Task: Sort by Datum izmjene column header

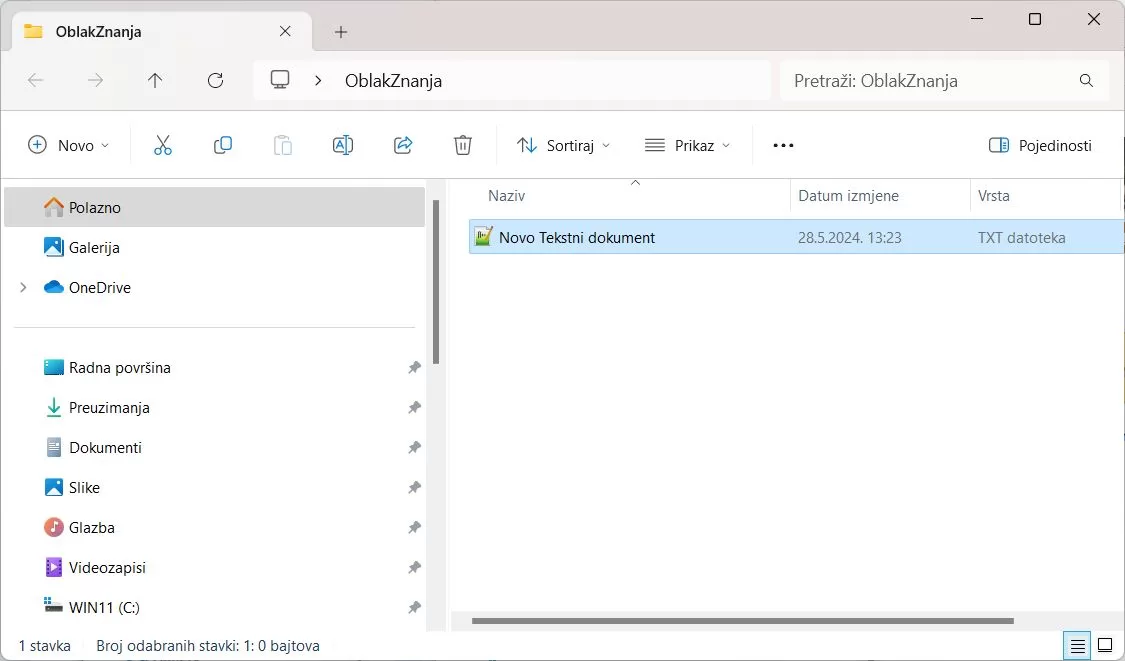Action: [x=848, y=196]
